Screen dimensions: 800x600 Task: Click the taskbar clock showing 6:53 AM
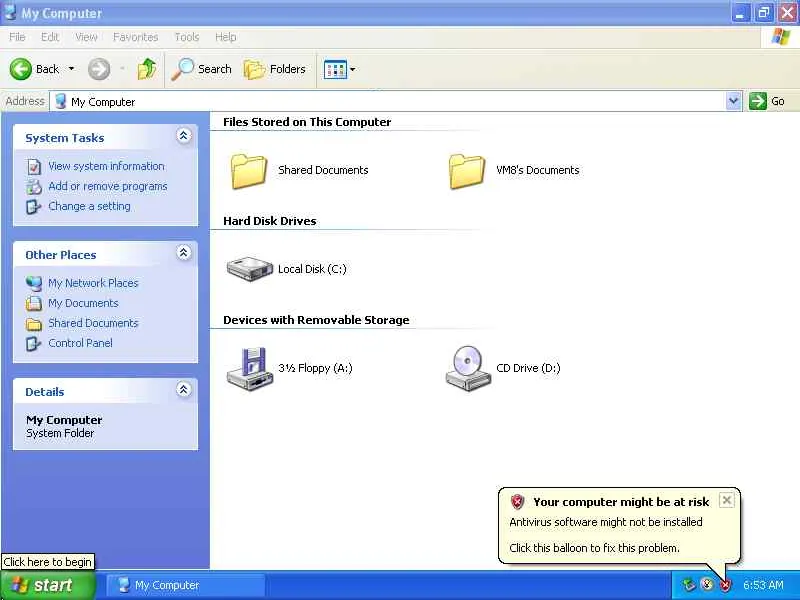coord(763,585)
